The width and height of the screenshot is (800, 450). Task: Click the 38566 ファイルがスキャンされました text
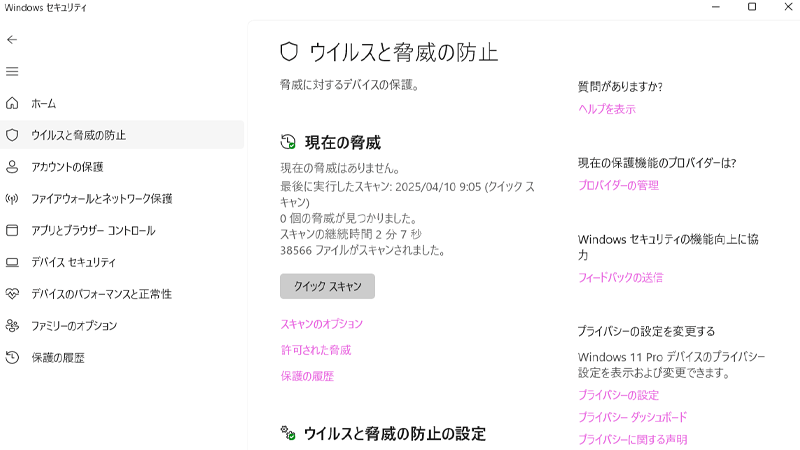click(x=363, y=251)
